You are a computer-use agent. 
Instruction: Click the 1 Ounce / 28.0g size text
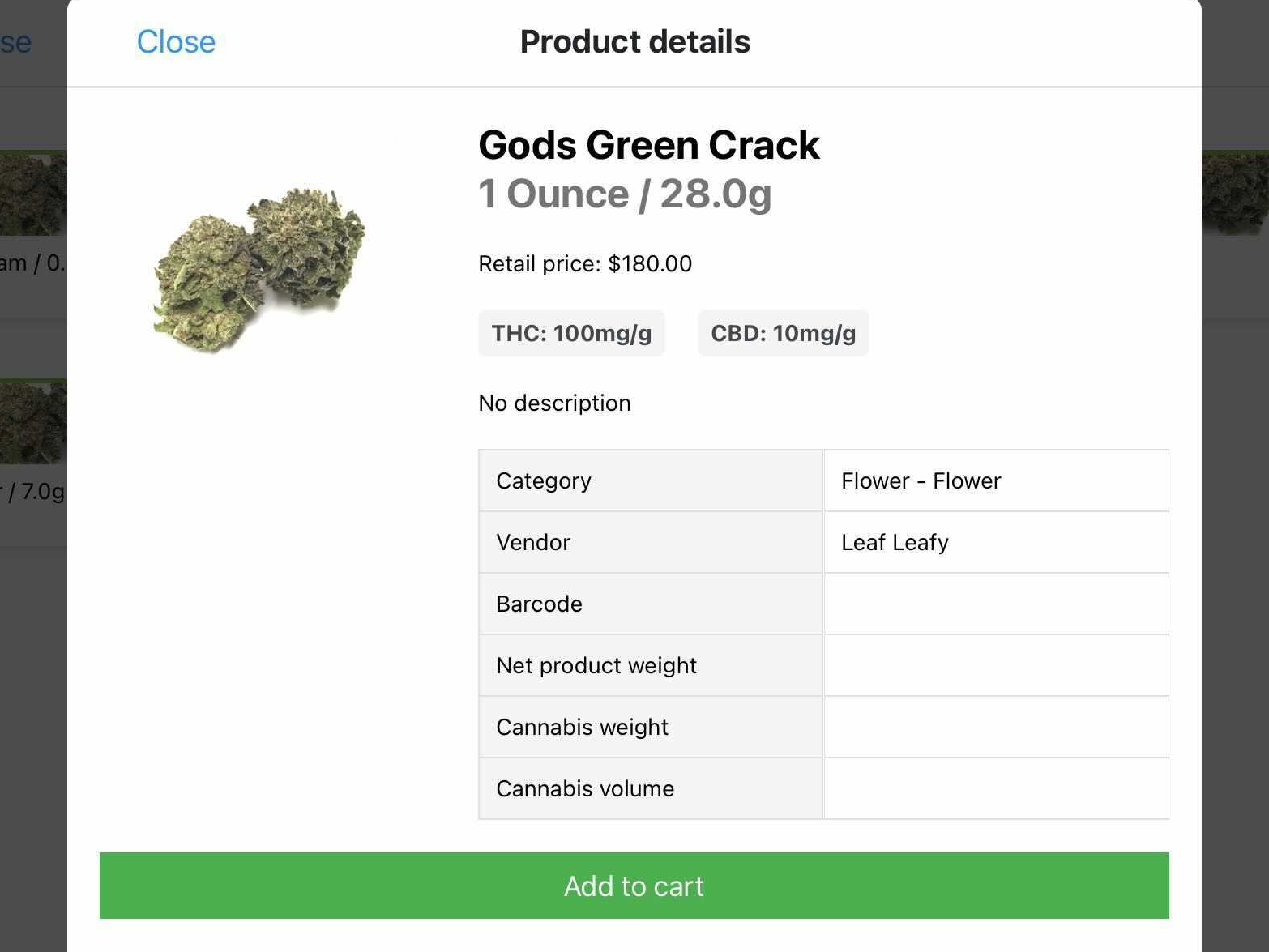[x=625, y=194]
